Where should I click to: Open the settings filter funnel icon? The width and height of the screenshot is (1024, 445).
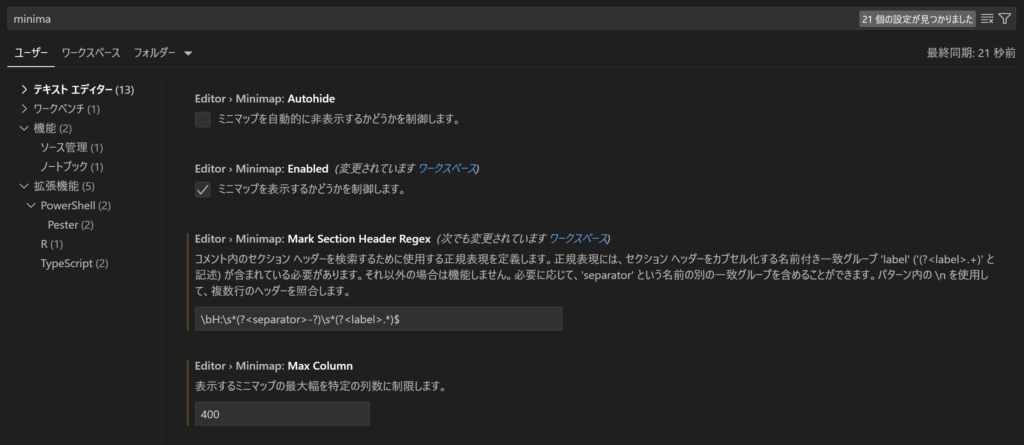point(1004,20)
